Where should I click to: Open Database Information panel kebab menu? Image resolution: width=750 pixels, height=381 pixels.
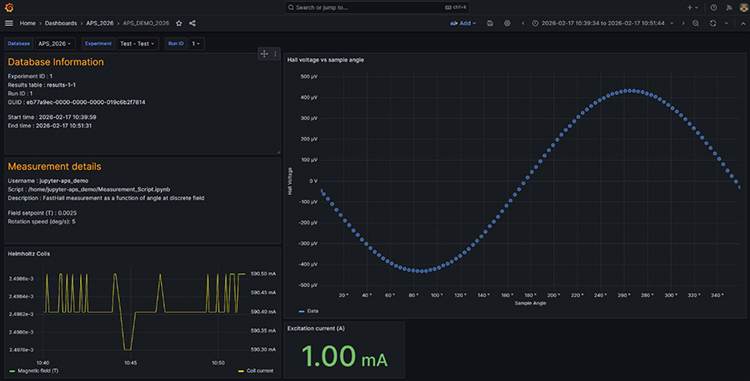[275, 54]
